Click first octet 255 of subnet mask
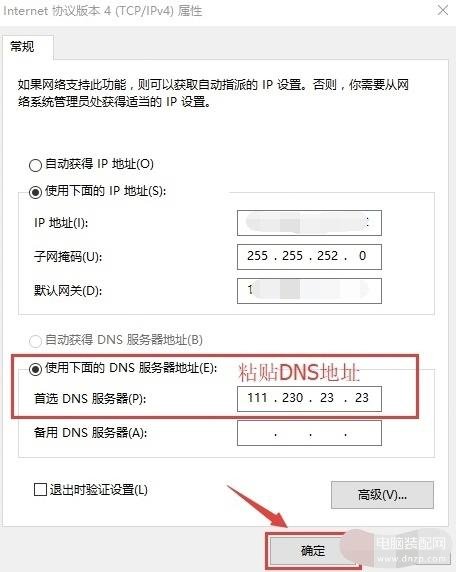Screen dimensions: 456x572 258,256
